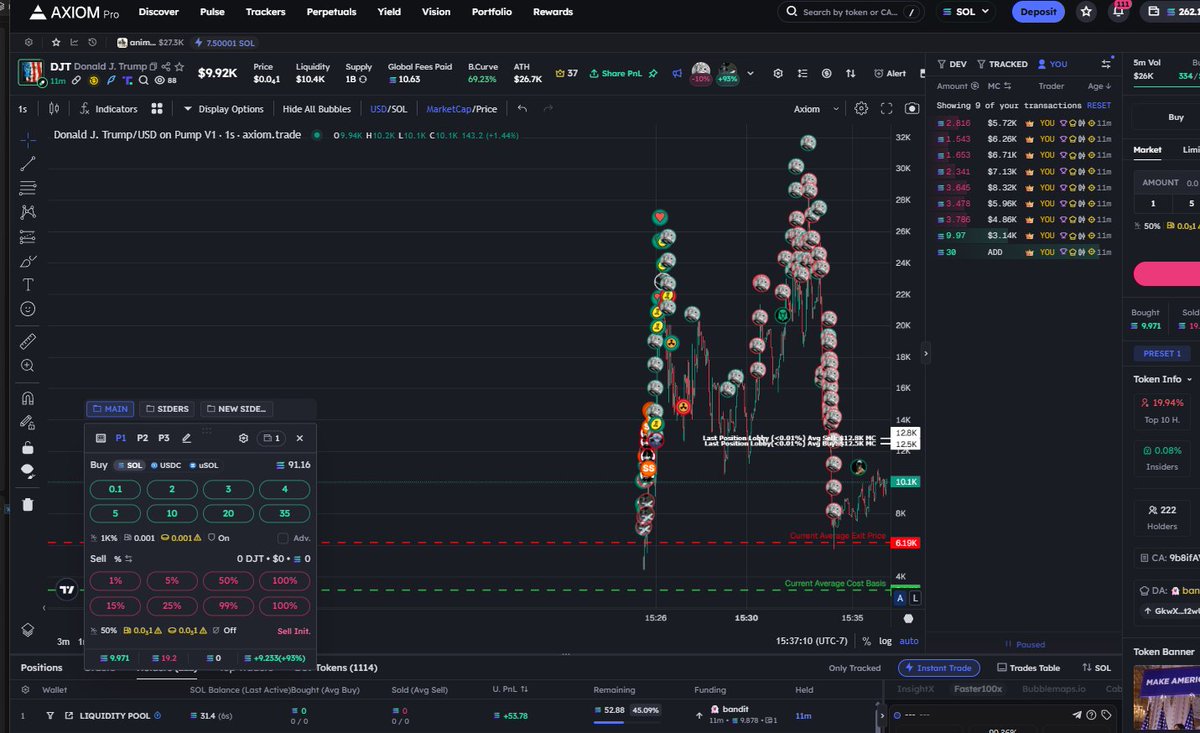Image resolution: width=1200 pixels, height=733 pixels.
Task: Open the 1s timeframe selector
Action: click(23, 109)
